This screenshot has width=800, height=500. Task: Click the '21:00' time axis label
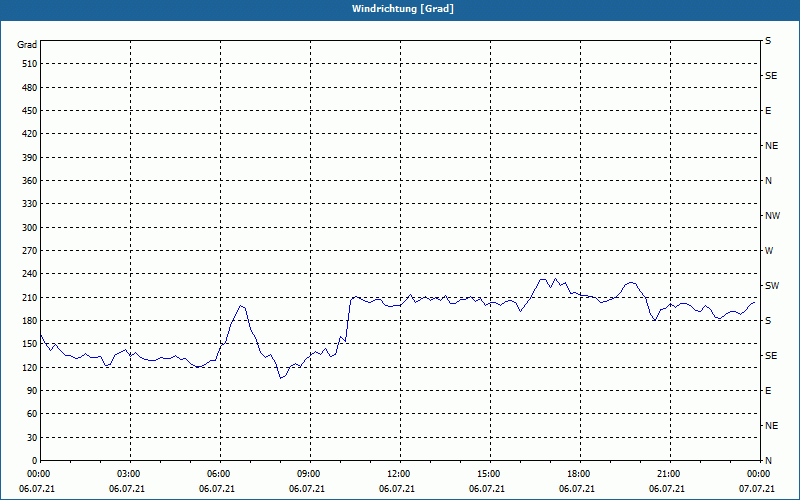pyautogui.click(x=668, y=474)
